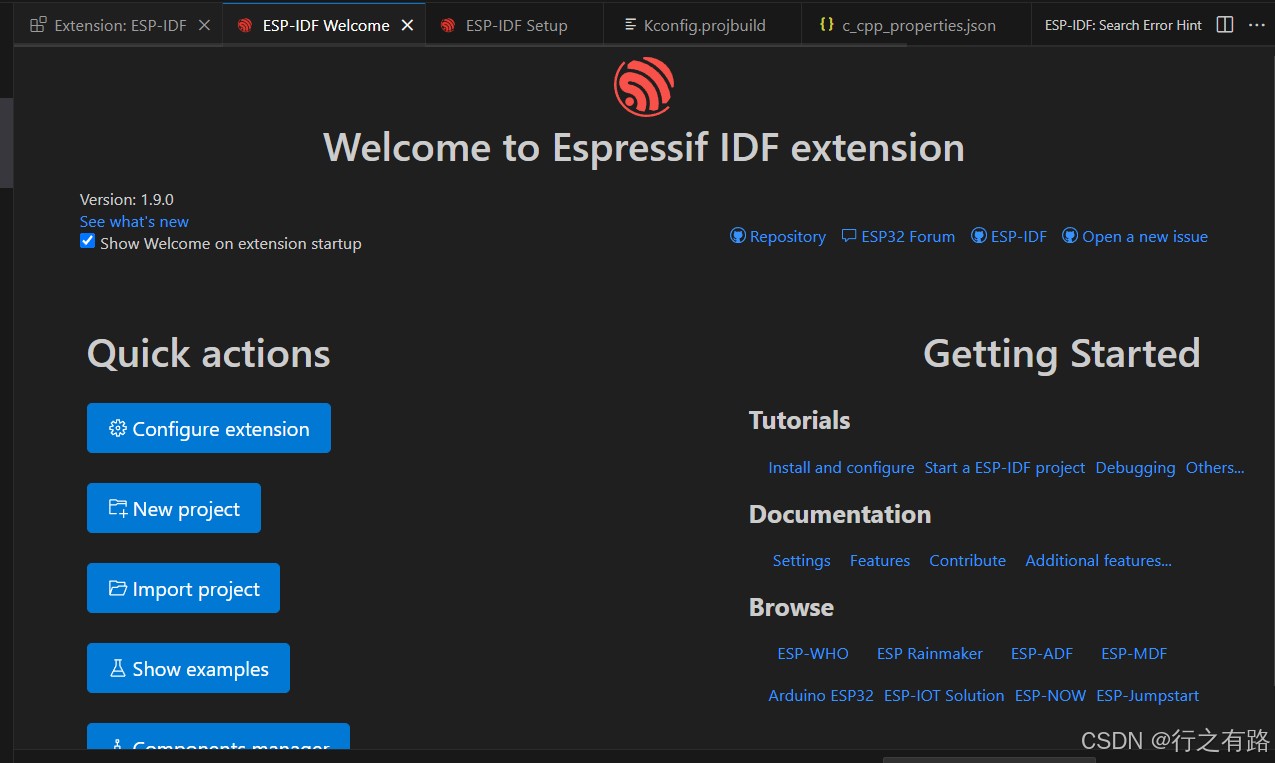Browse the ESP-ADF link
This screenshot has width=1275, height=763.
coord(1042,653)
